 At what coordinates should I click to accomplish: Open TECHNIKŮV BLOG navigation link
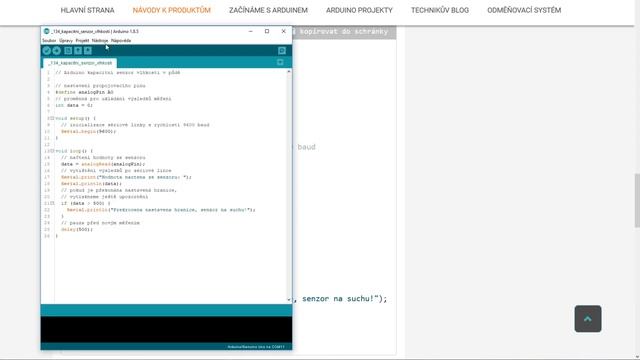point(440,10)
